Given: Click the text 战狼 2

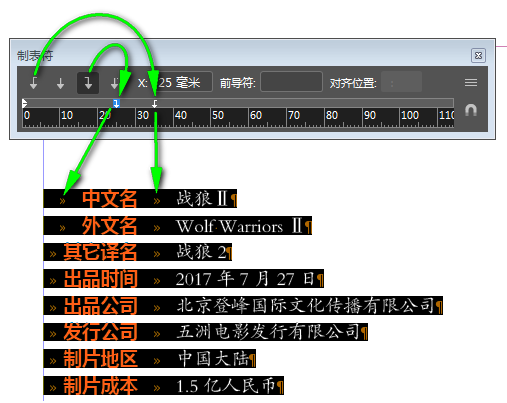Looking at the screenshot, I should pyautogui.click(x=202, y=252).
